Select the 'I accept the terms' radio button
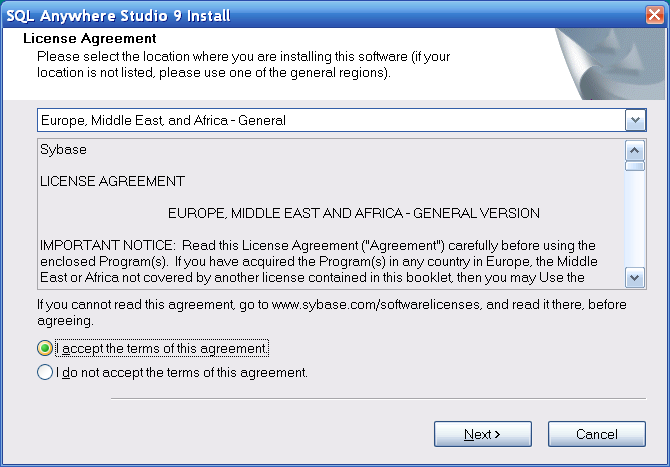This screenshot has width=670, height=467. pyautogui.click(x=44, y=349)
